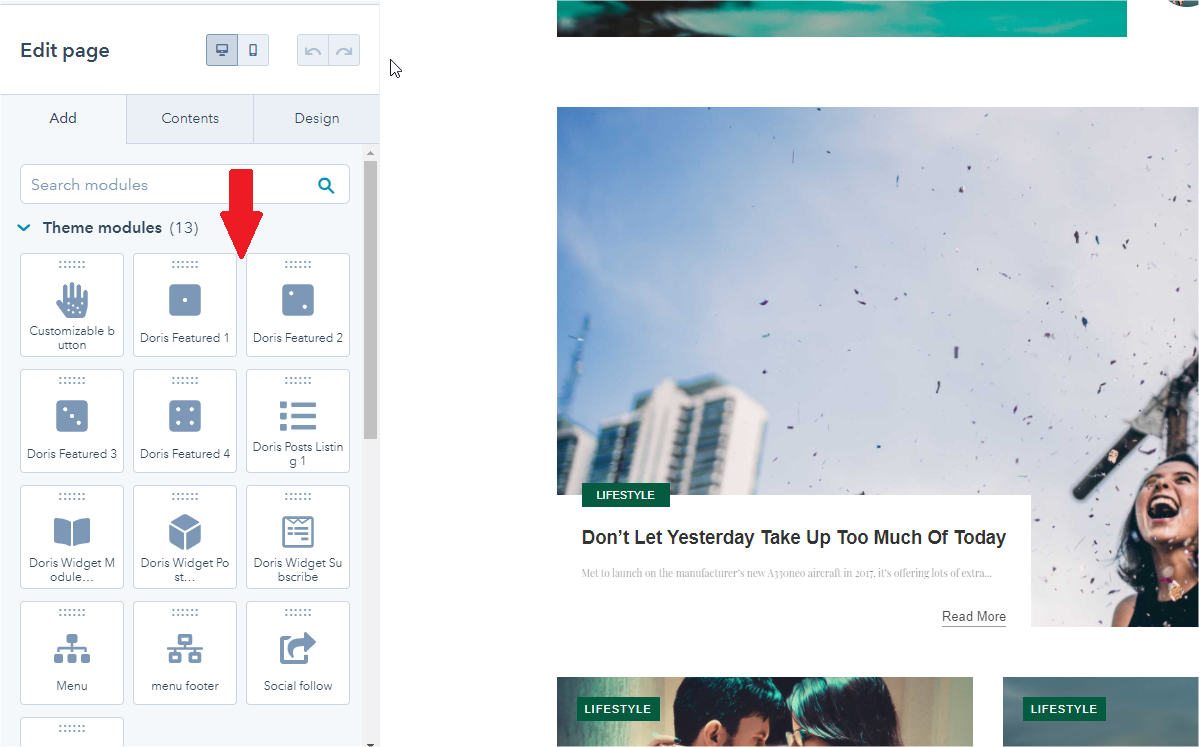This screenshot has height=747, width=1199.
Task: Select the Customizable button module icon
Action: click(72, 300)
